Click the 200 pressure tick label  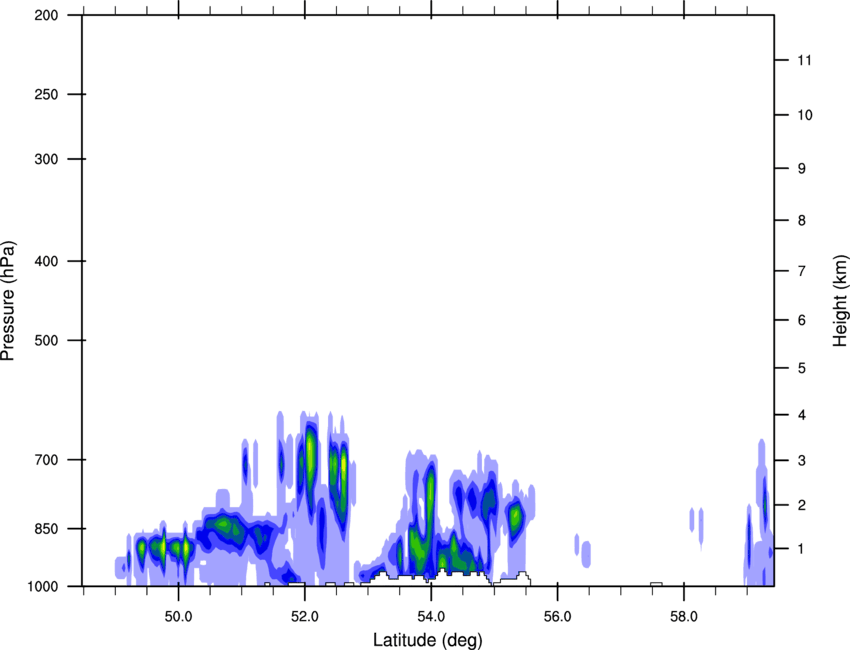pos(46,15)
